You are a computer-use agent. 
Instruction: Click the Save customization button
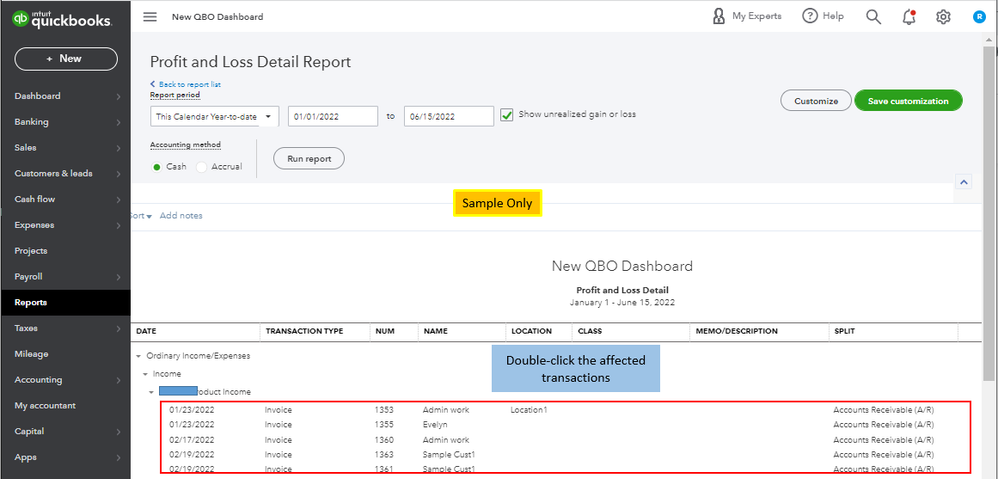908,101
